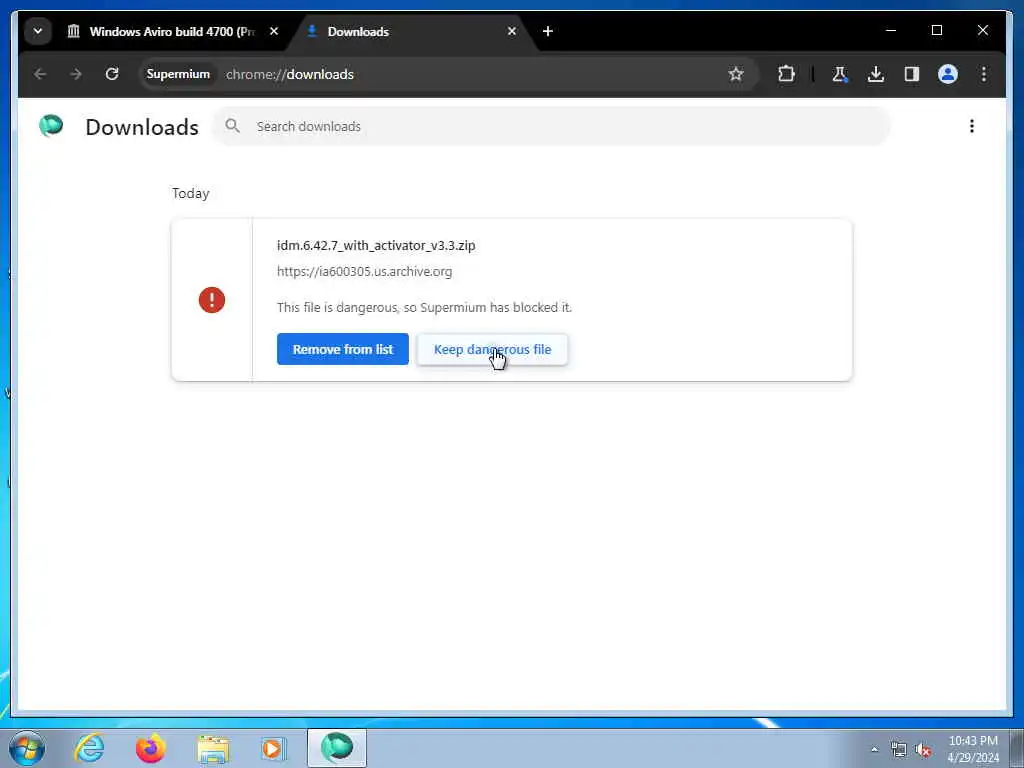Open the tab search dropdown arrow
1024x768 pixels.
(x=38, y=31)
